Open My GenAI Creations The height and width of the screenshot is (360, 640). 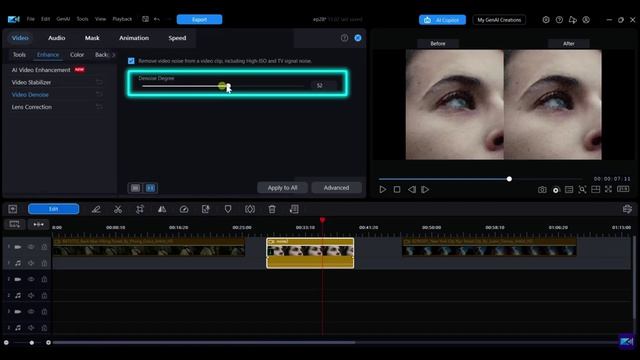499,20
